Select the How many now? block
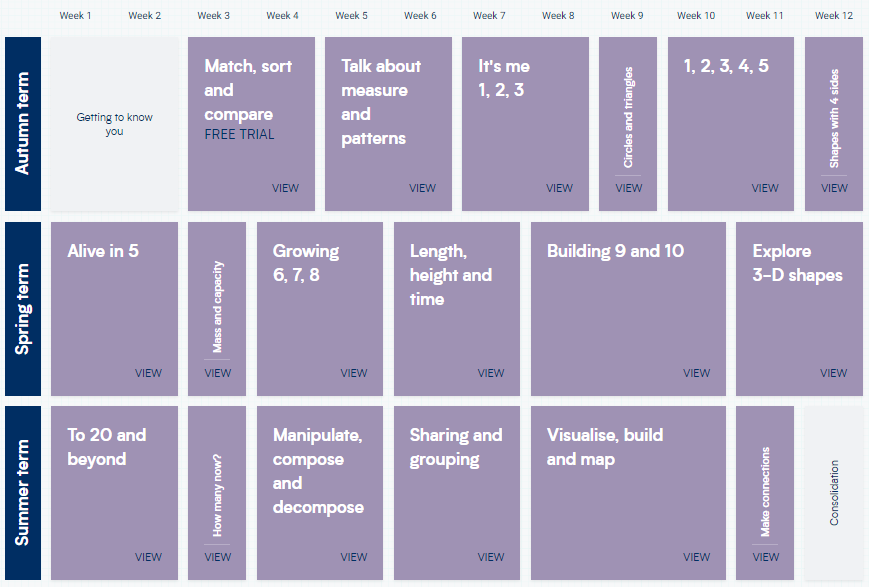869x587 pixels. tap(217, 493)
